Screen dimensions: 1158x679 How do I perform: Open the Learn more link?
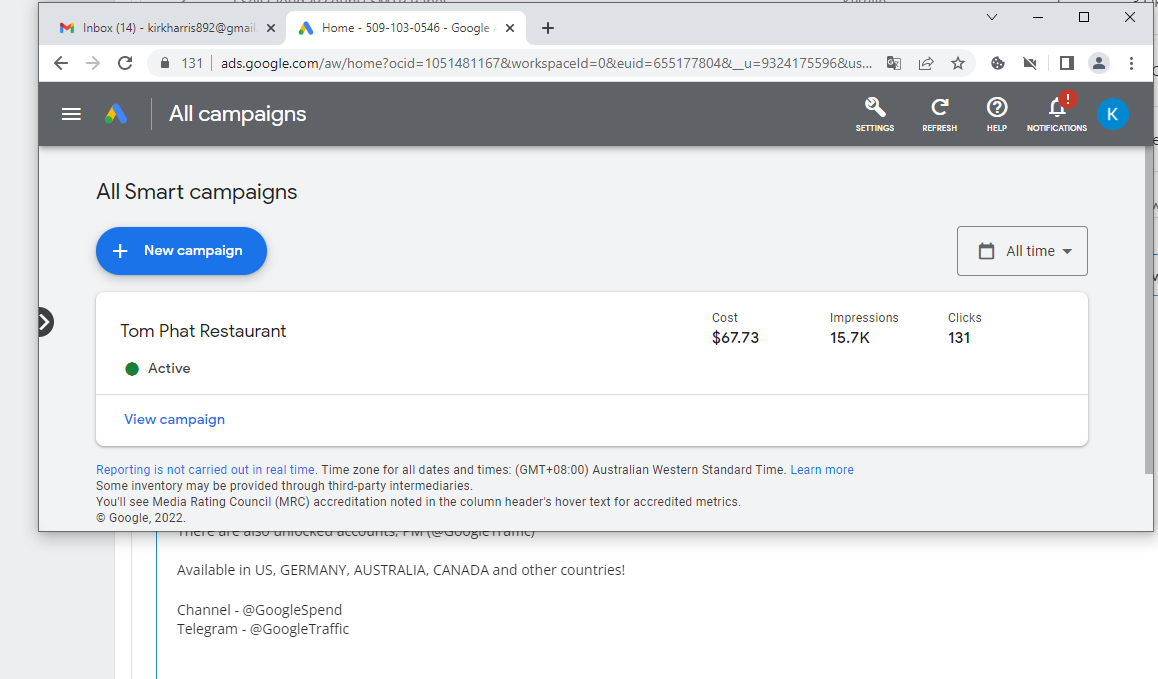coord(822,469)
